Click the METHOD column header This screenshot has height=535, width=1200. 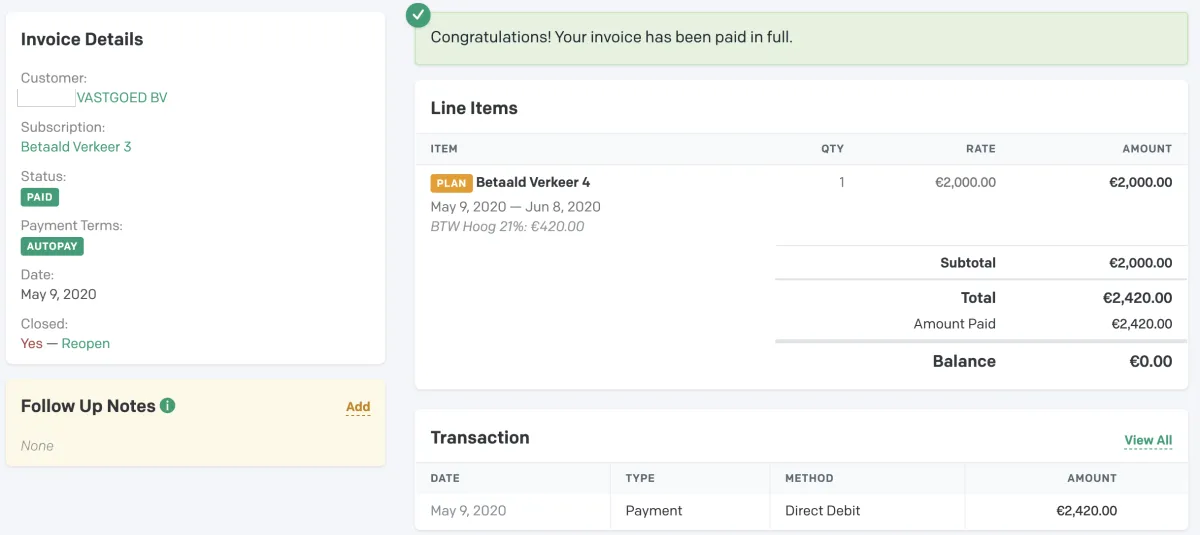(809, 479)
